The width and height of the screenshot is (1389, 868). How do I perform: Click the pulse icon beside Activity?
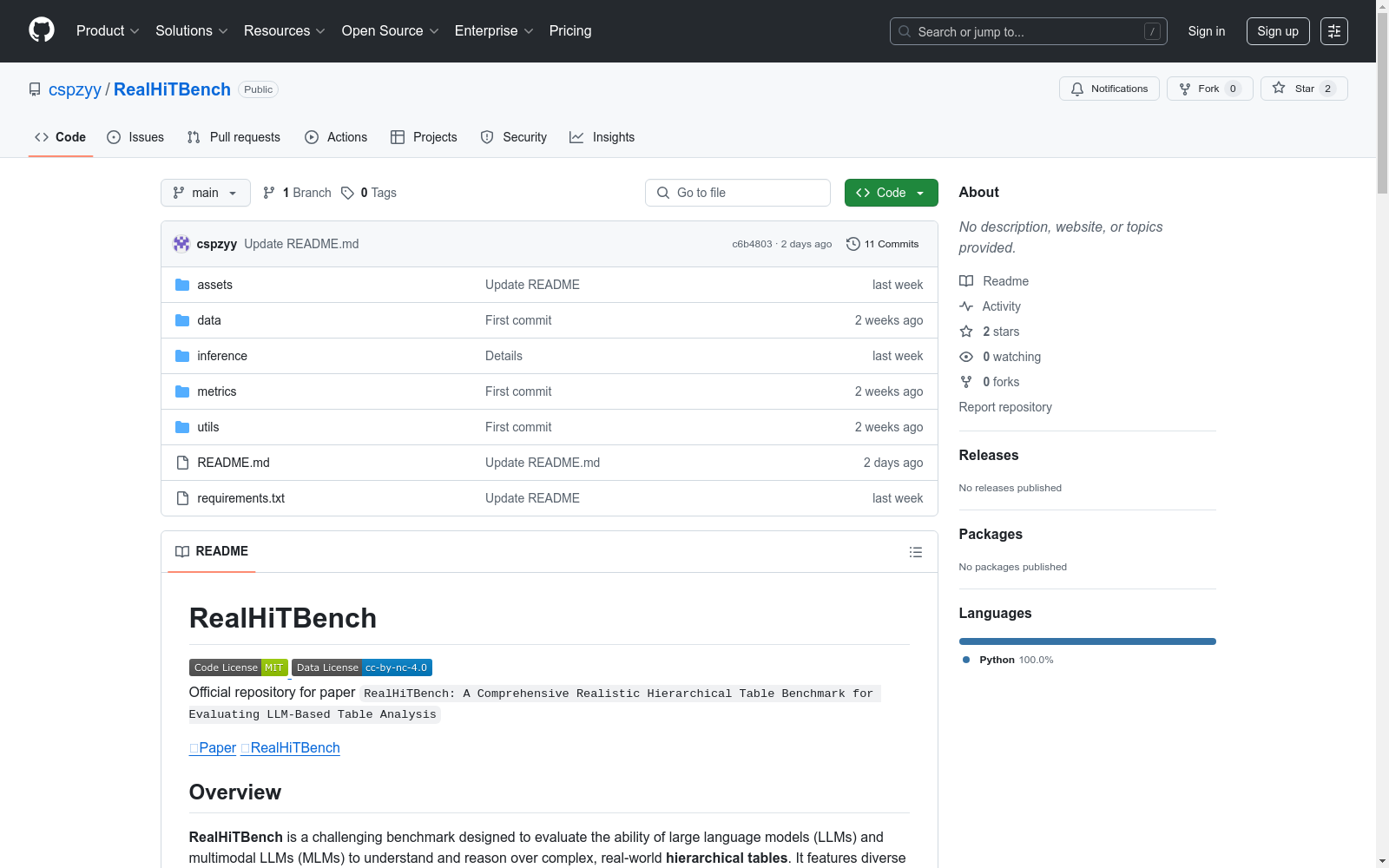[x=966, y=306]
